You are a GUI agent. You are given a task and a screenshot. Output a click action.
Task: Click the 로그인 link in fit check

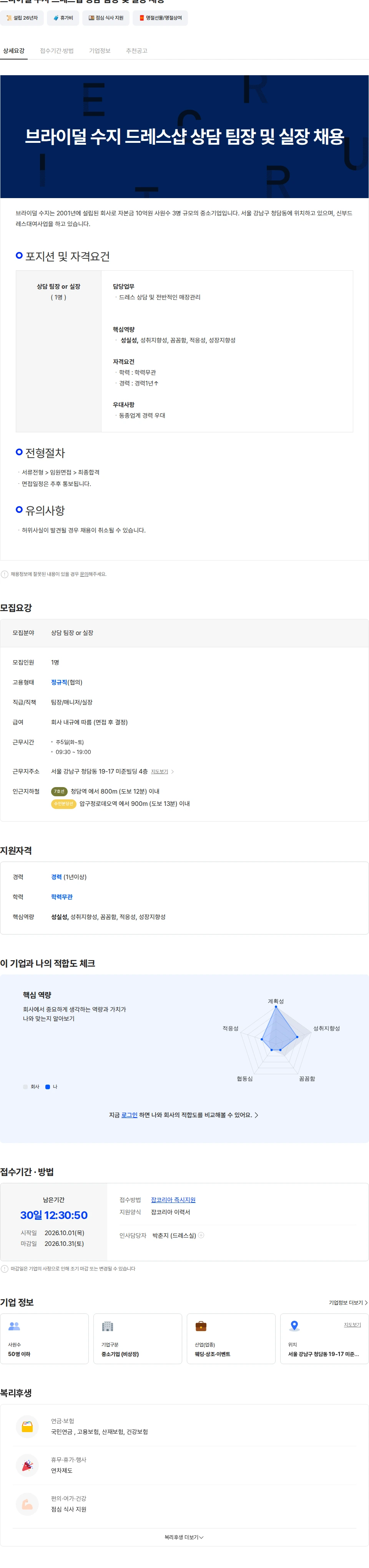[x=129, y=1115]
